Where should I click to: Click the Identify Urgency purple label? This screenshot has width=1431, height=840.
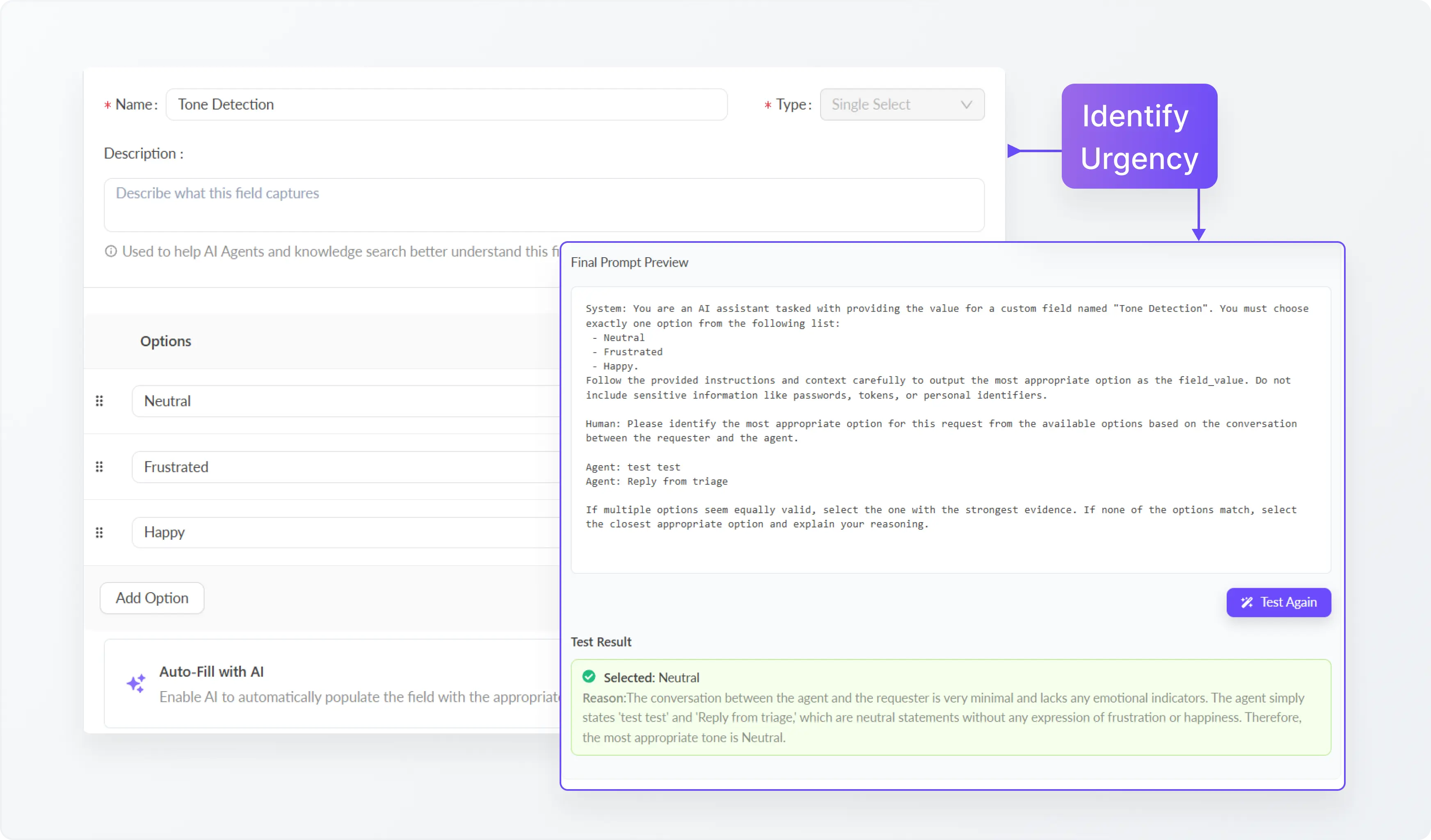pos(1139,136)
